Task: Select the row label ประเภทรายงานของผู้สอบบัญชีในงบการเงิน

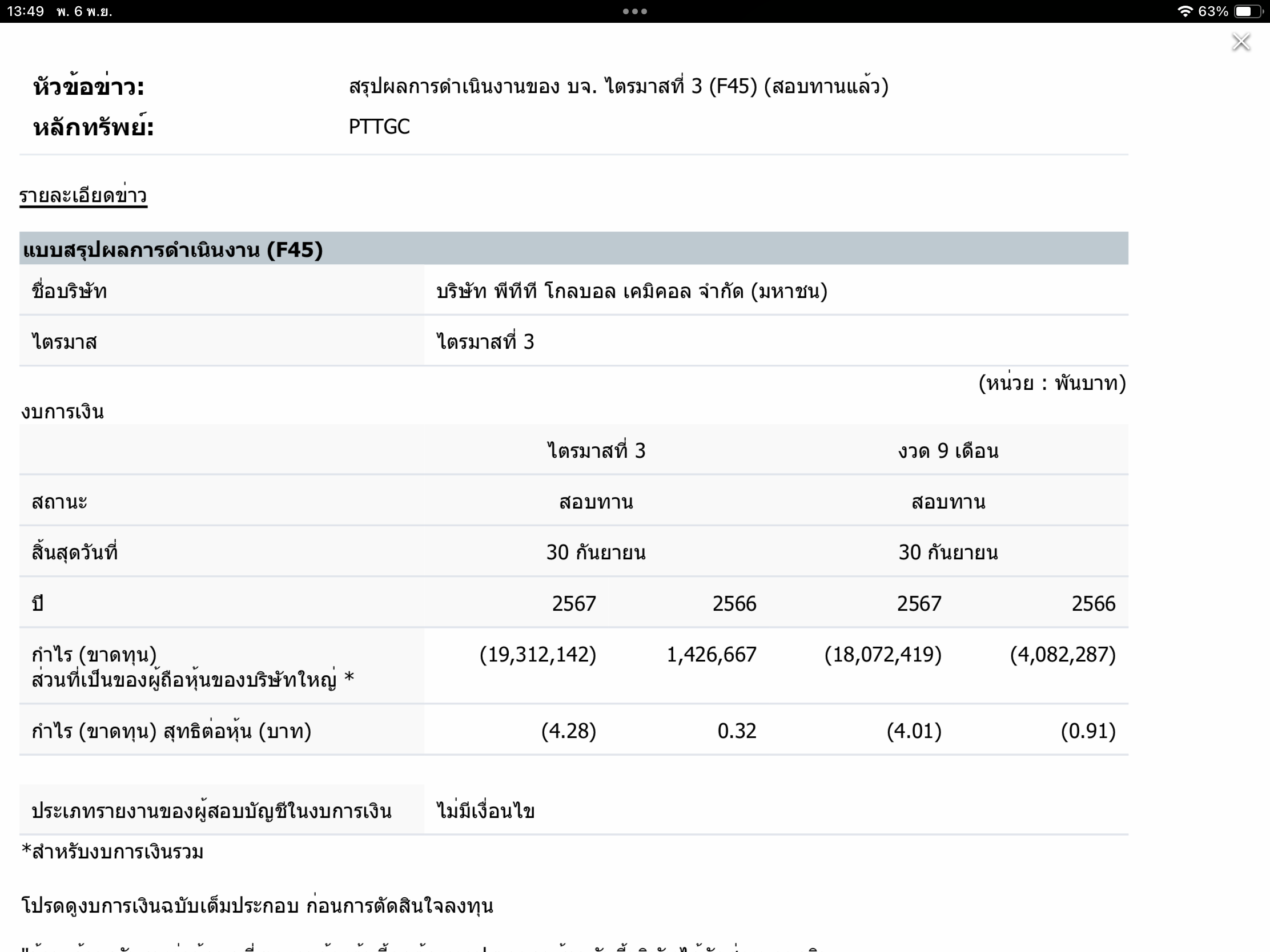Action: pyautogui.click(x=211, y=810)
